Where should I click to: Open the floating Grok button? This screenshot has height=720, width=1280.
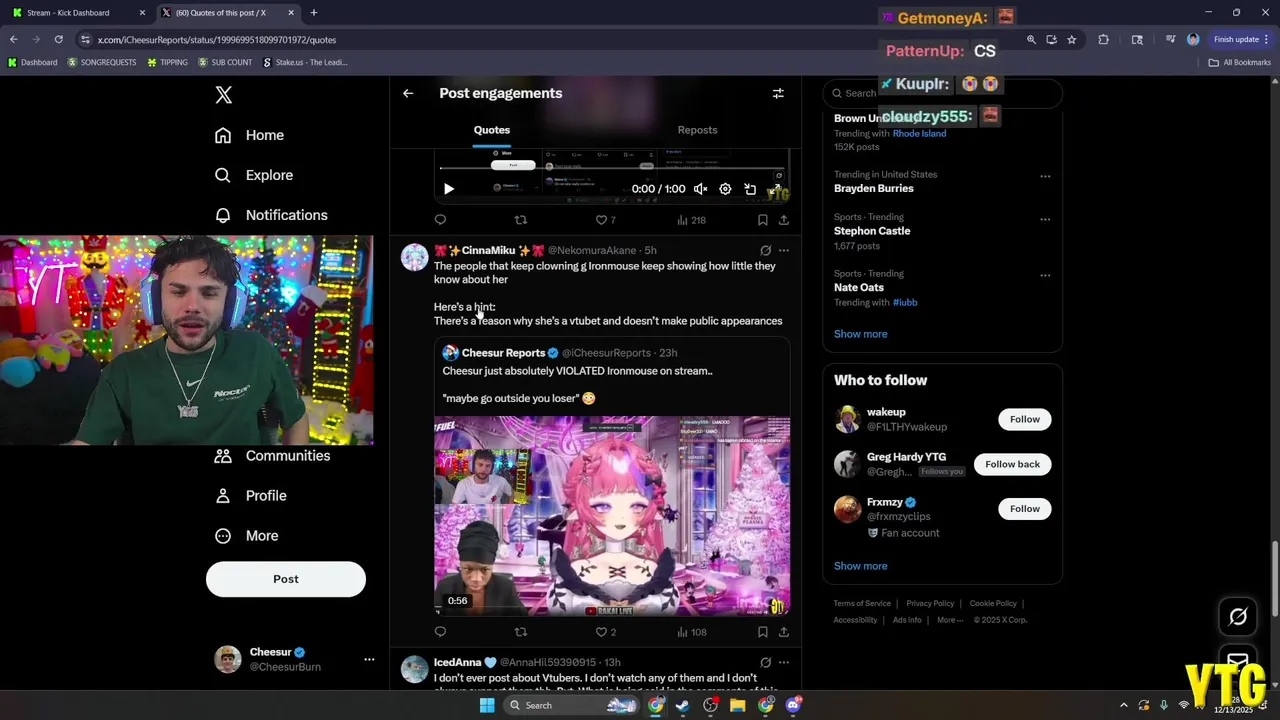[x=1238, y=617]
